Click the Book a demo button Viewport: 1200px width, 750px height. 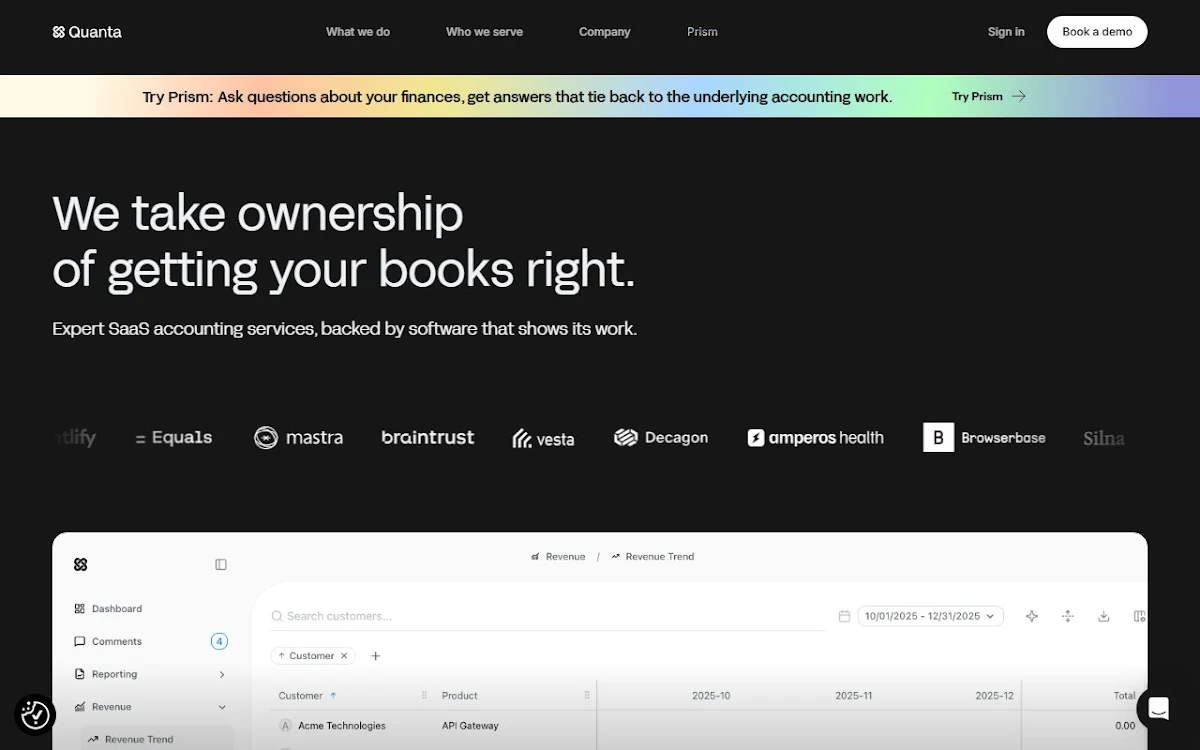[x=1097, y=32]
